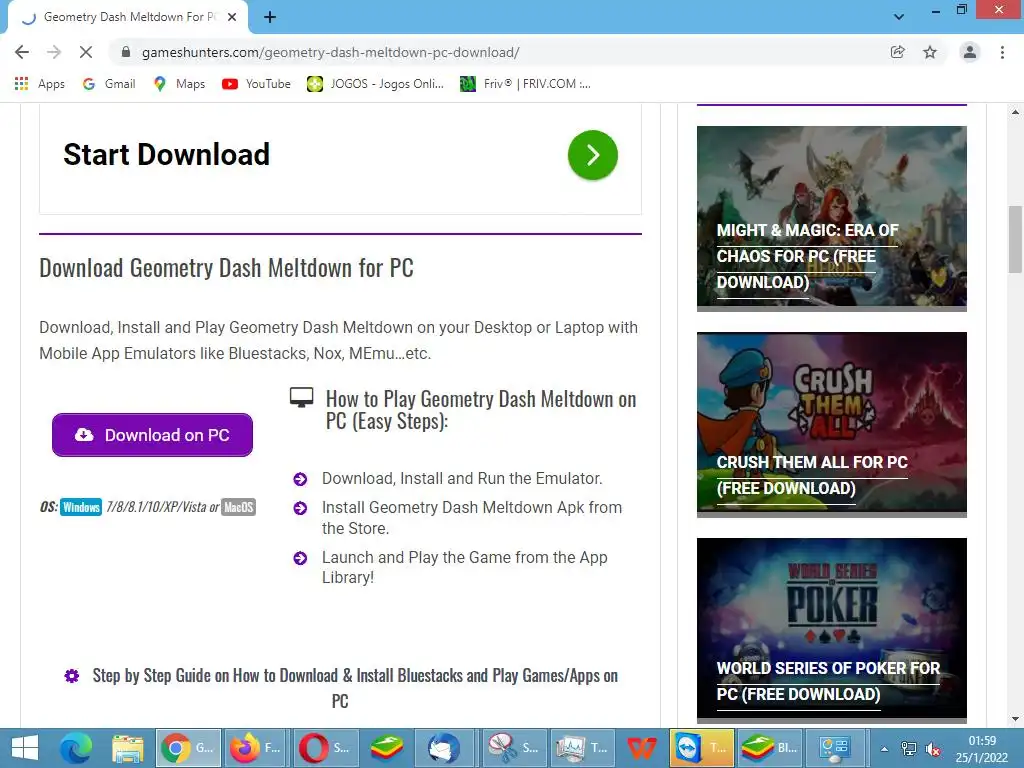
Task: Open the Apps bookmark shortcut
Action: point(40,84)
